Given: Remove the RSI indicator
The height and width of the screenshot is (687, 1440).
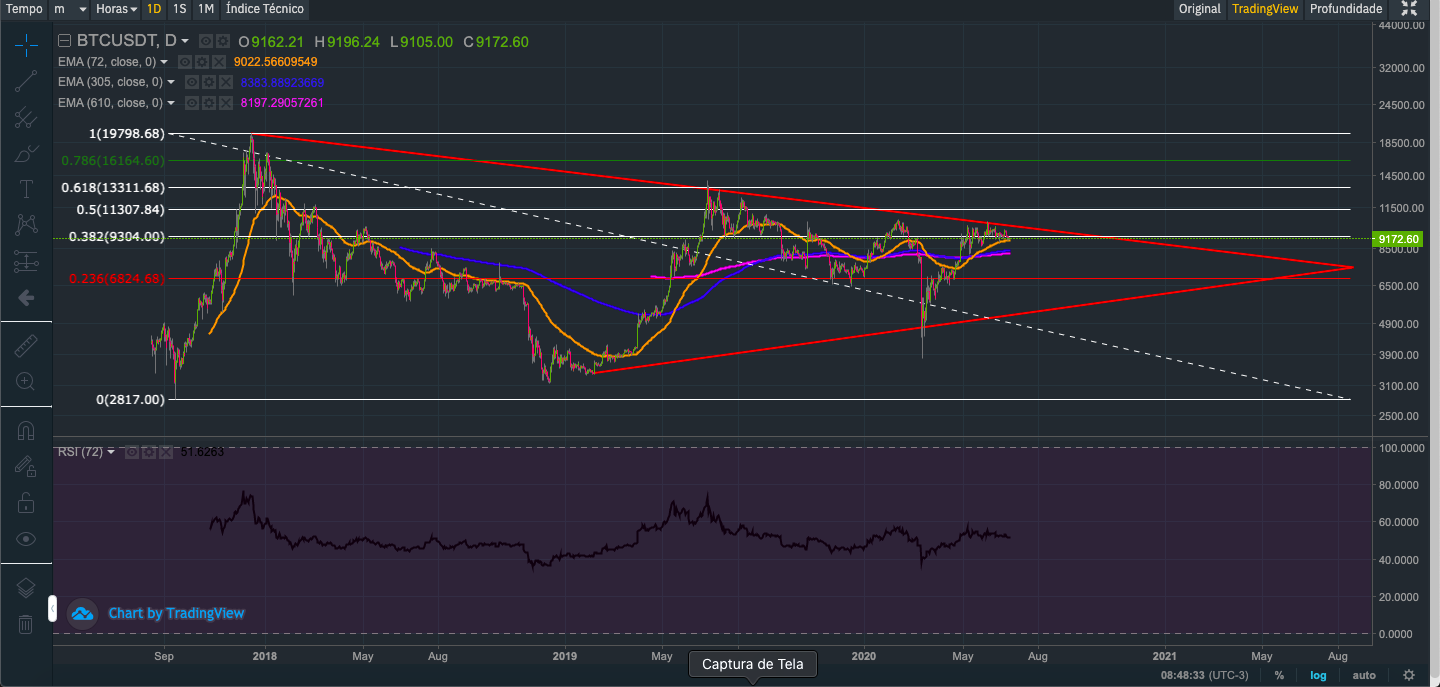Looking at the screenshot, I should pos(165,452).
